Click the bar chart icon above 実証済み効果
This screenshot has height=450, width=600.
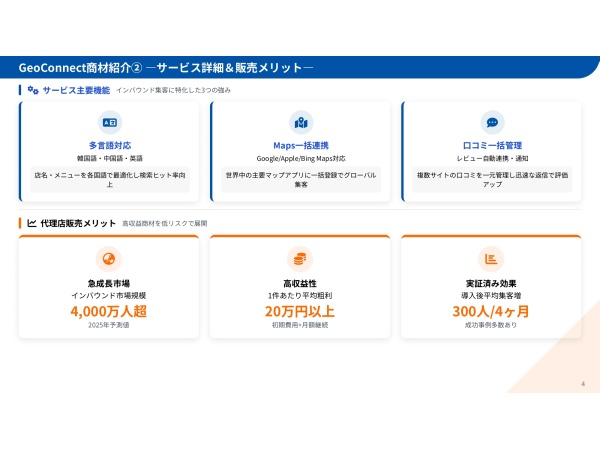tap(491, 259)
